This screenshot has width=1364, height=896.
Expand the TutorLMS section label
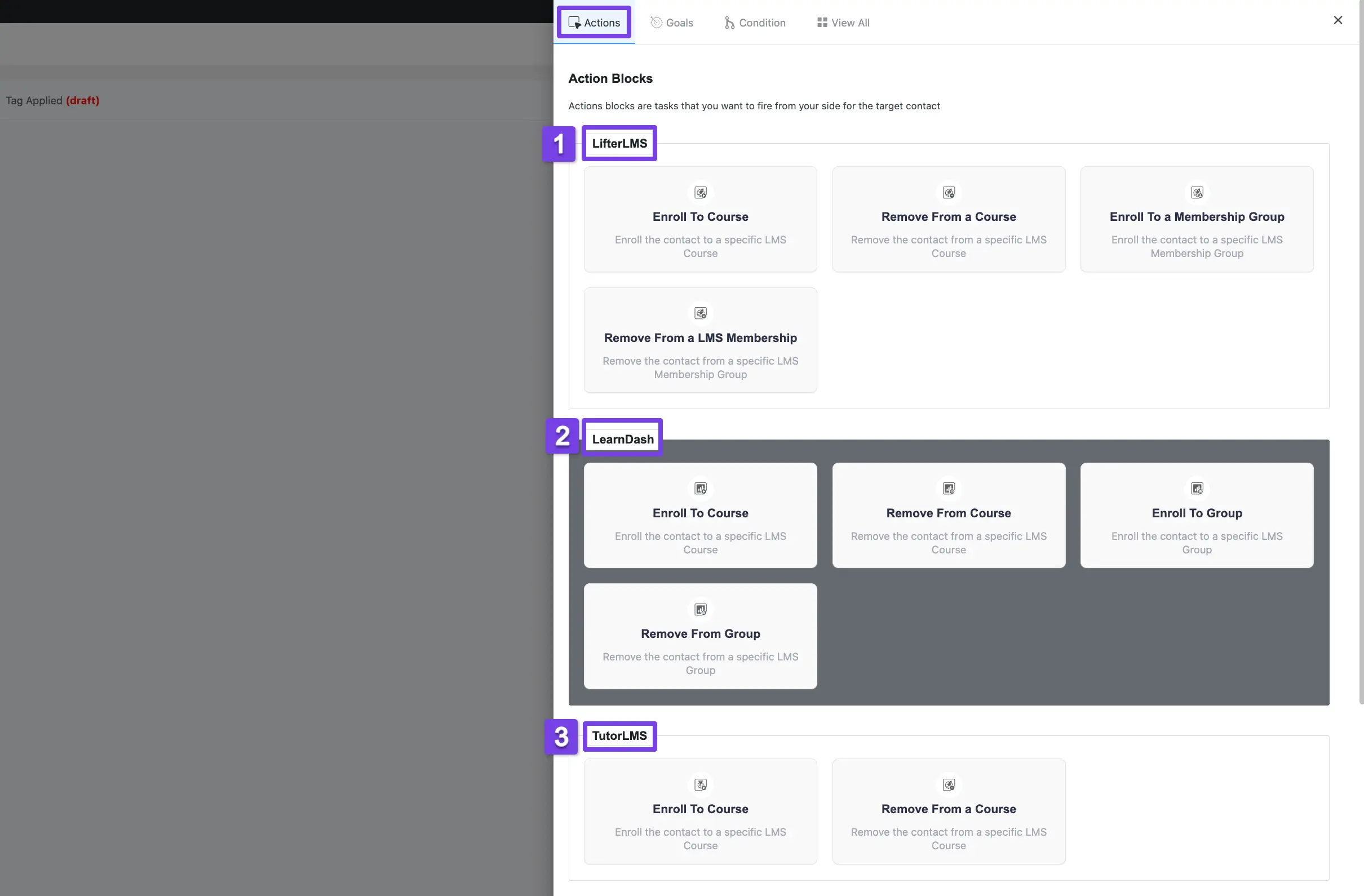click(619, 736)
